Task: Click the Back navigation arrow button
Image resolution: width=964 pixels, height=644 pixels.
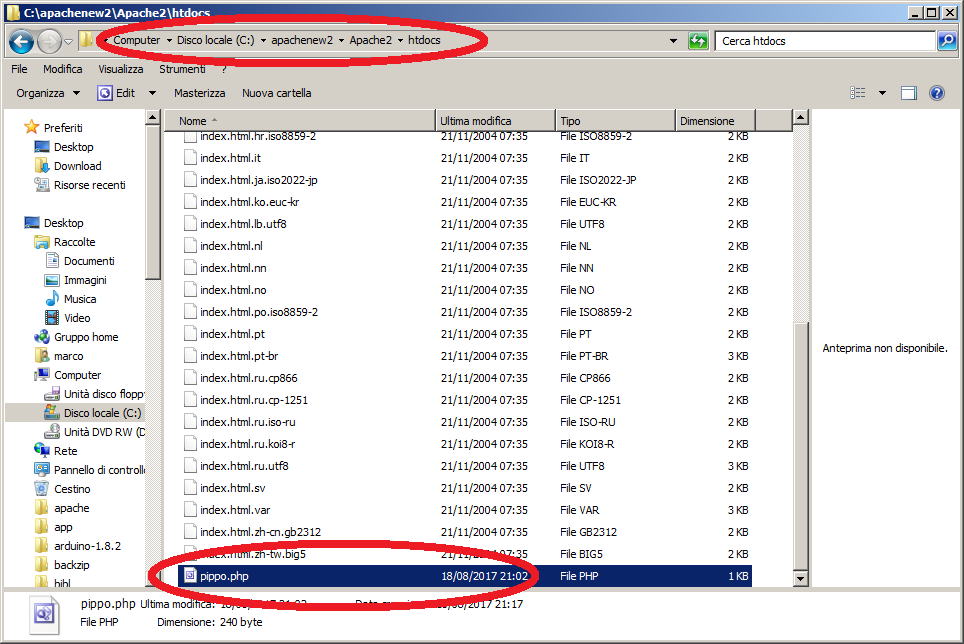Action: click(22, 41)
